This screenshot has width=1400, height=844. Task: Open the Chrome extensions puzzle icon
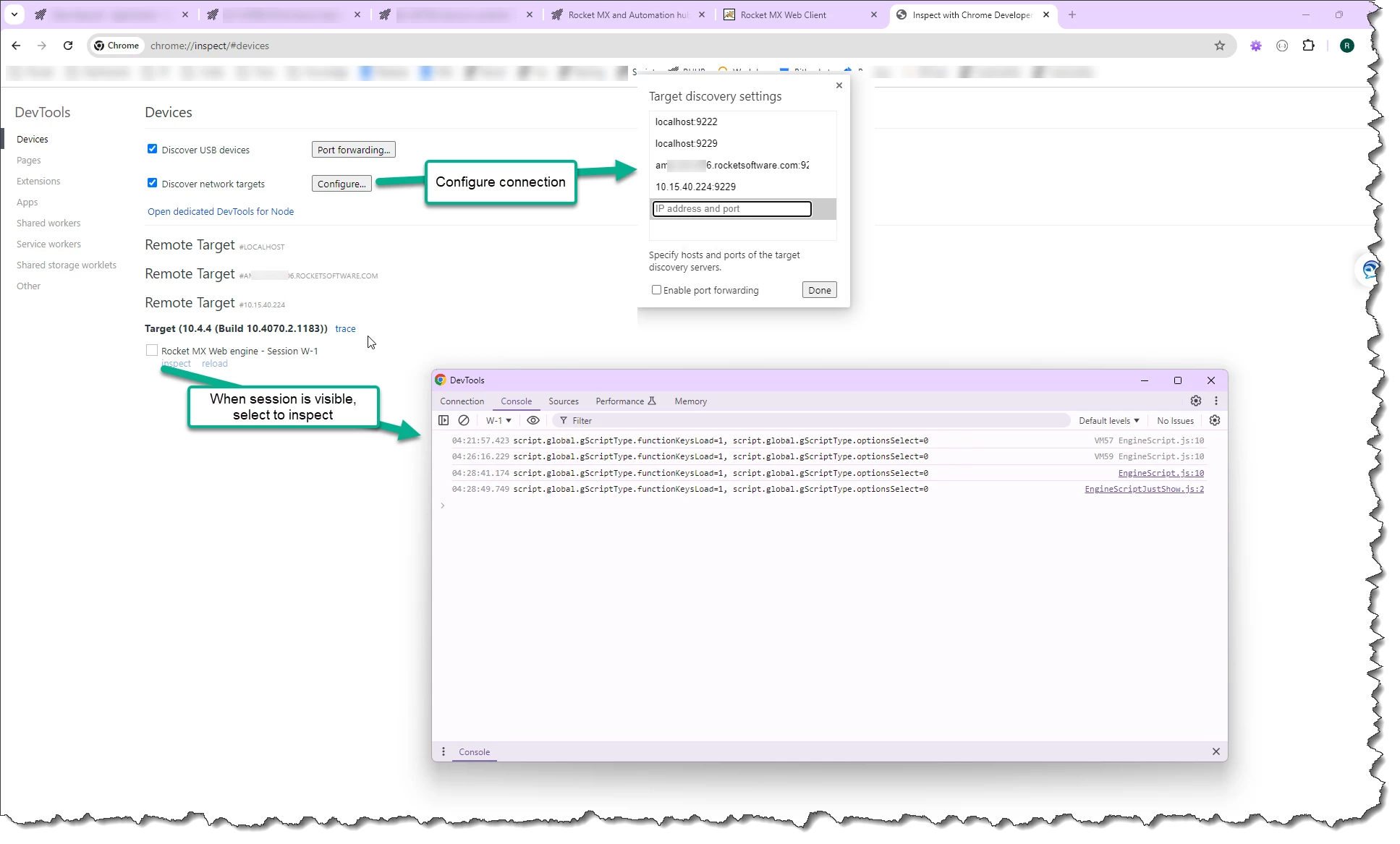[x=1308, y=46]
